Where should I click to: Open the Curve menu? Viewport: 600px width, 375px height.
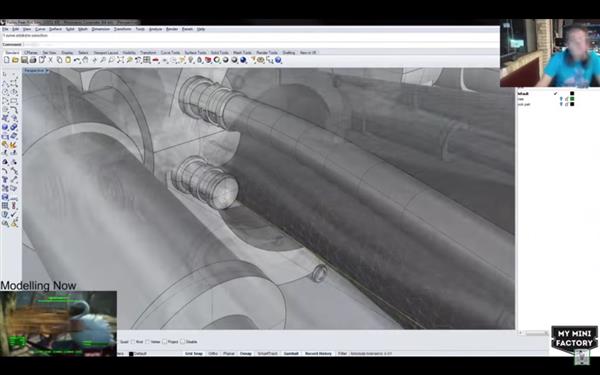tap(40, 29)
